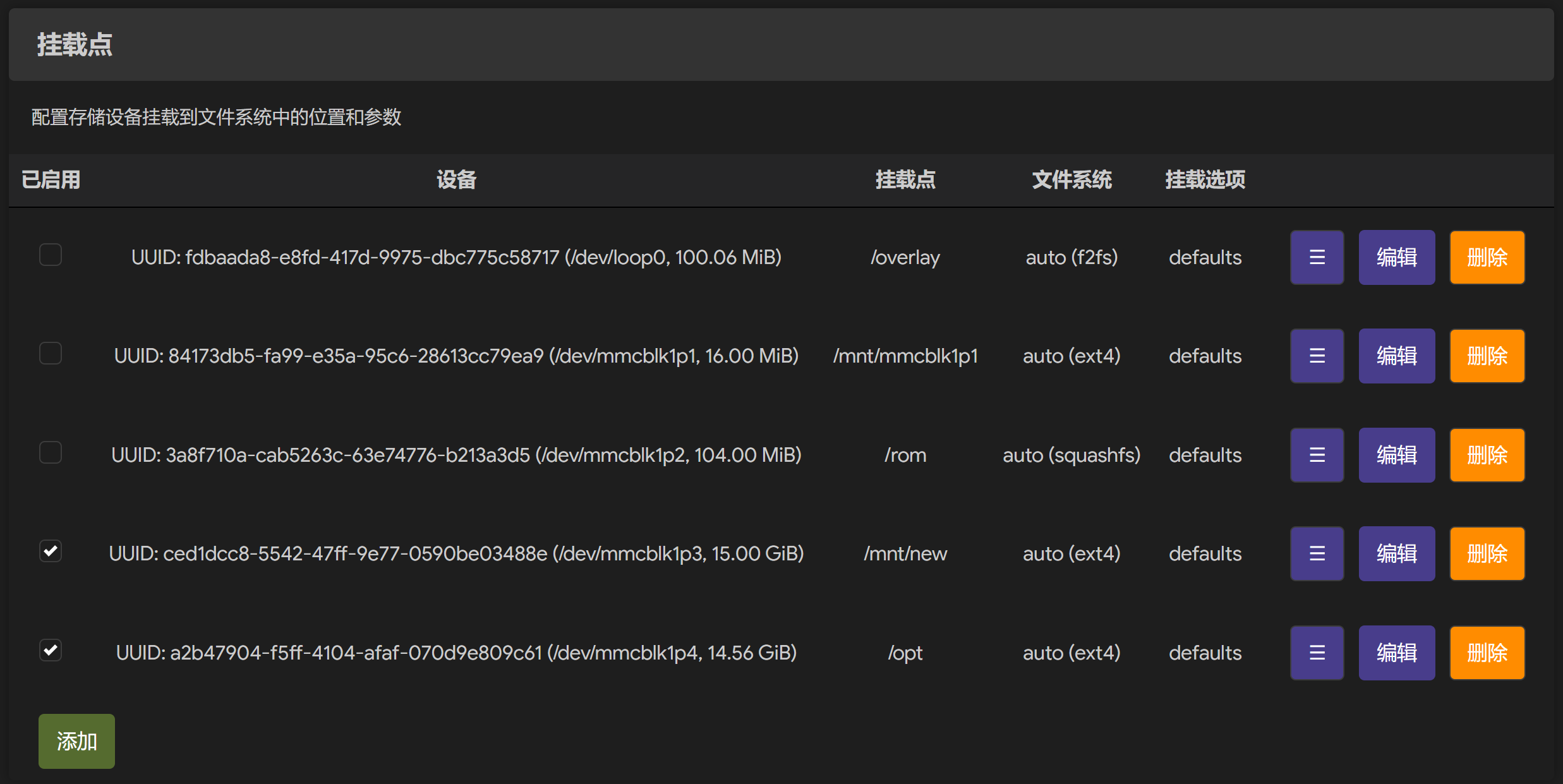1563x784 pixels.
Task: Delete the /opt mount entry
Action: (1487, 653)
